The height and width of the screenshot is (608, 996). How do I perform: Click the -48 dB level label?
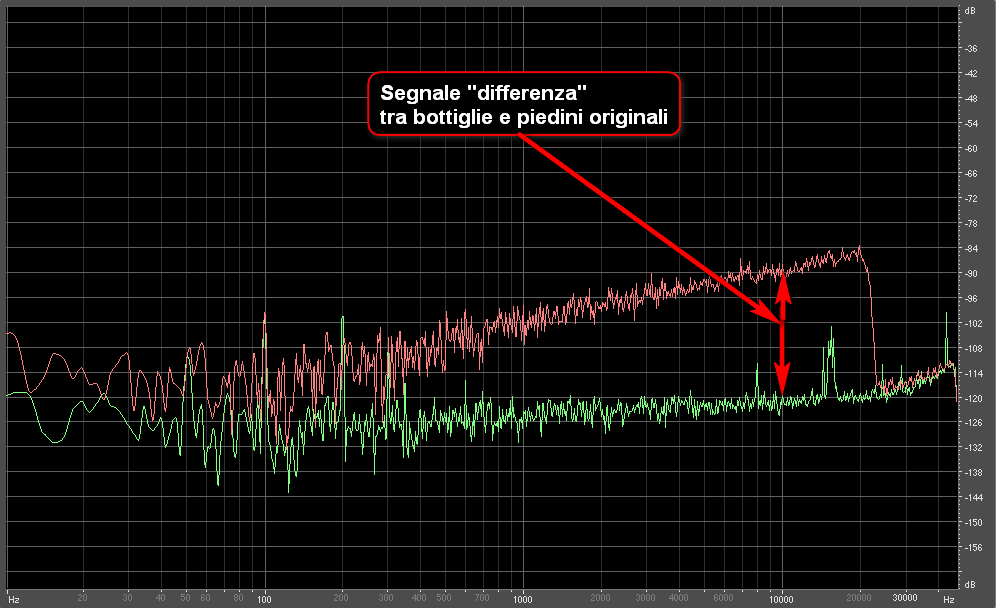(x=971, y=99)
